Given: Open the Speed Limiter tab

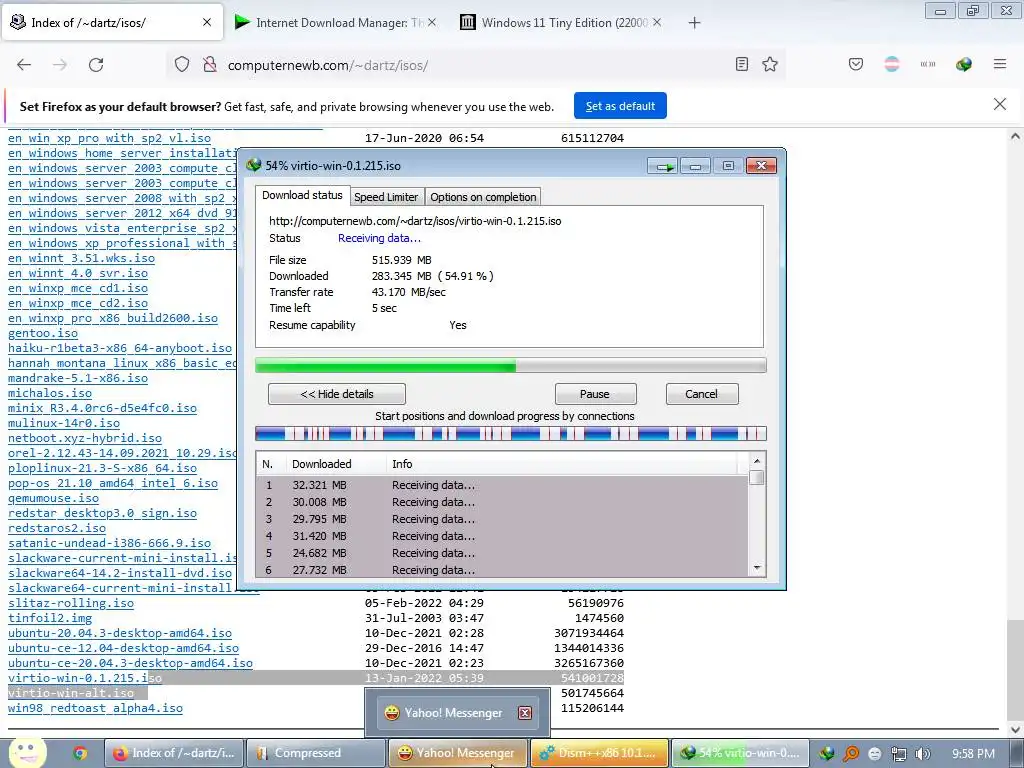Looking at the screenshot, I should click(x=385, y=197).
